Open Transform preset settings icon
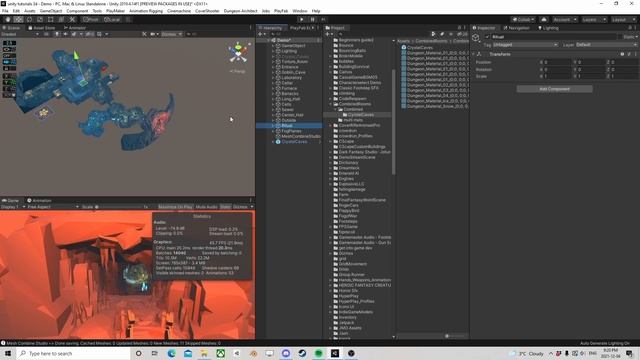The width and height of the screenshot is (640, 360). tap(629, 54)
